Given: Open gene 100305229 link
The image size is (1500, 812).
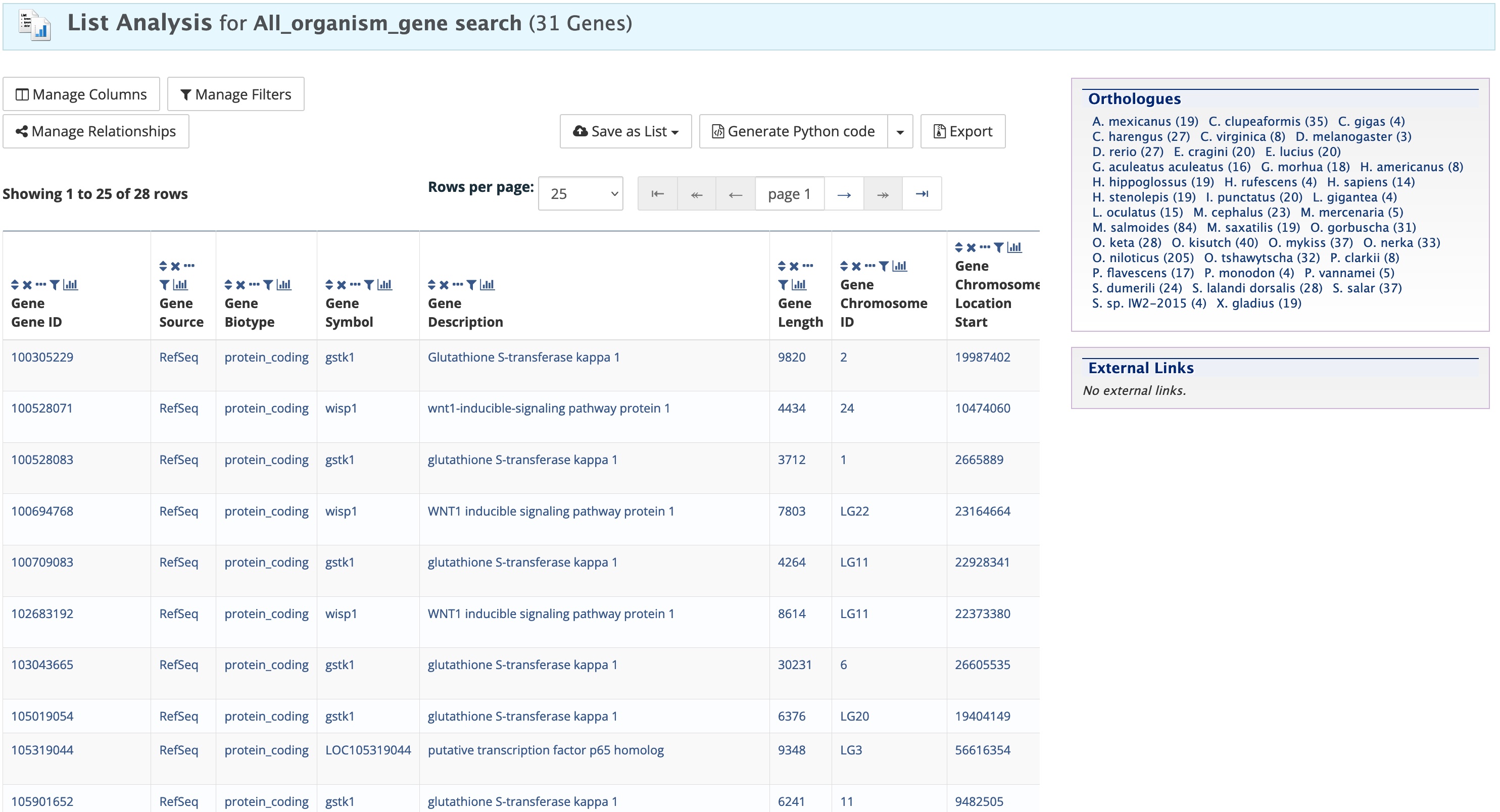Looking at the screenshot, I should [42, 358].
